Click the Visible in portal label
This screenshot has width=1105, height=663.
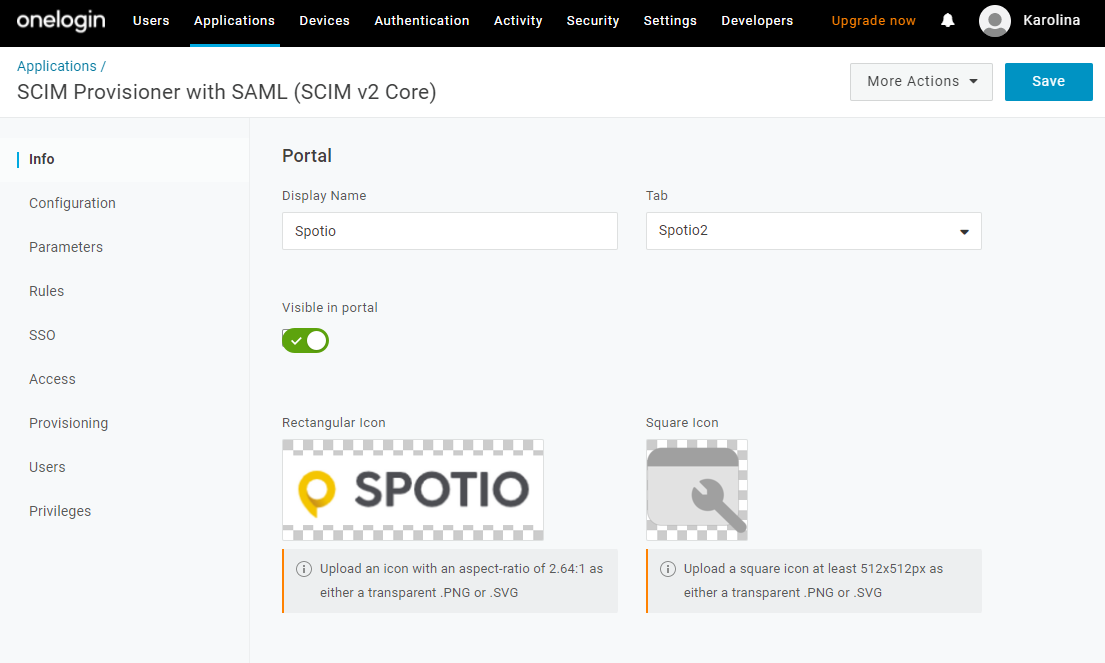(x=330, y=308)
